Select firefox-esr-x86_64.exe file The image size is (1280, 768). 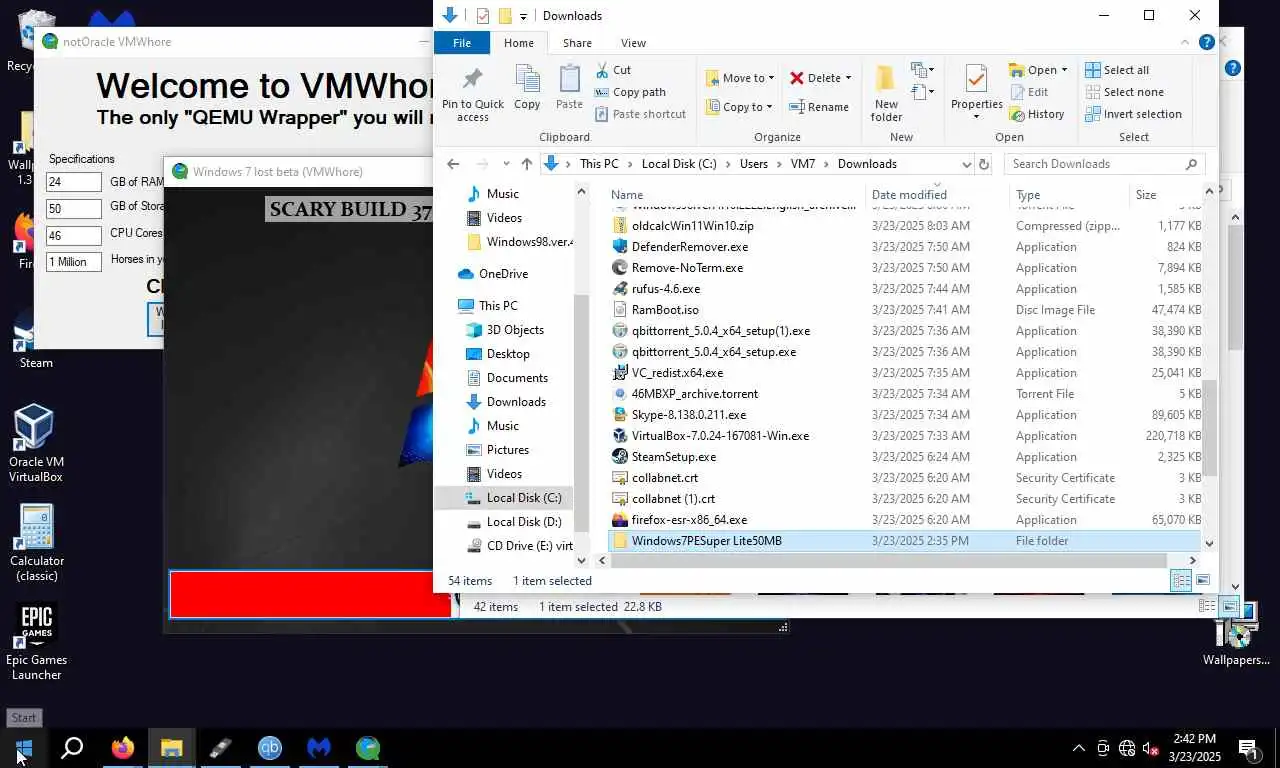(689, 520)
